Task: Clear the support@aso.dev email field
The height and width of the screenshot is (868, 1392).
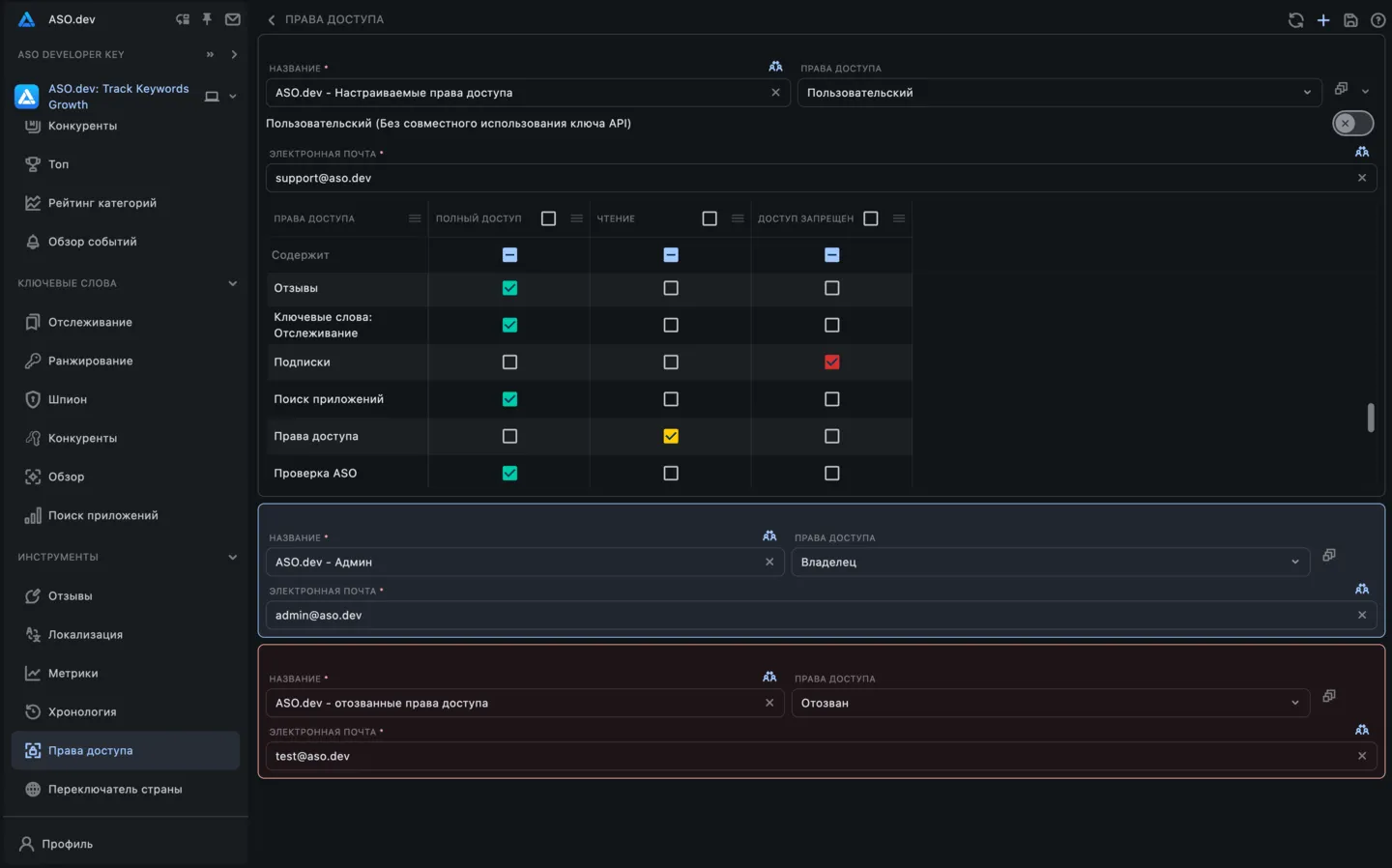Action: [1362, 178]
